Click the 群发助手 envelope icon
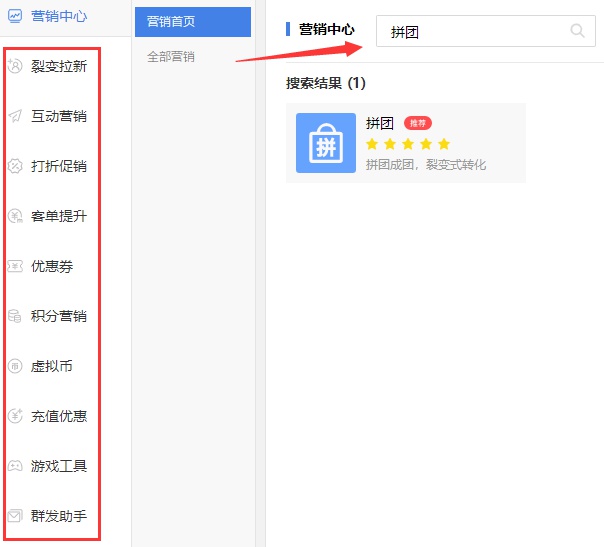 point(15,516)
